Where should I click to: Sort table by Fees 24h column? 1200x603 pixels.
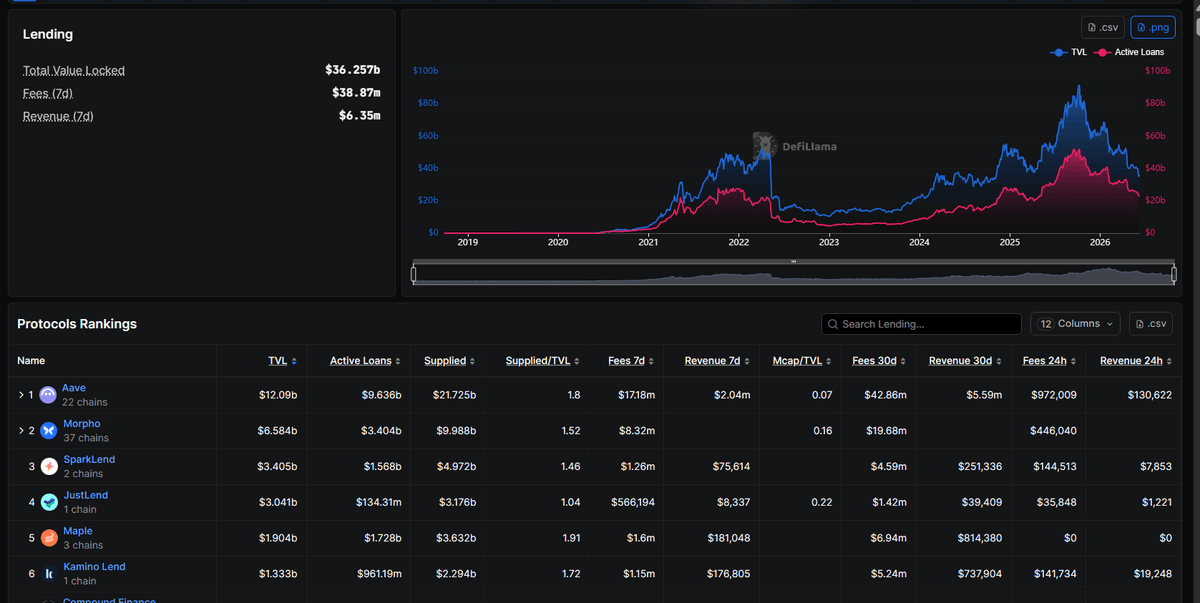pyautogui.click(x=1050, y=361)
